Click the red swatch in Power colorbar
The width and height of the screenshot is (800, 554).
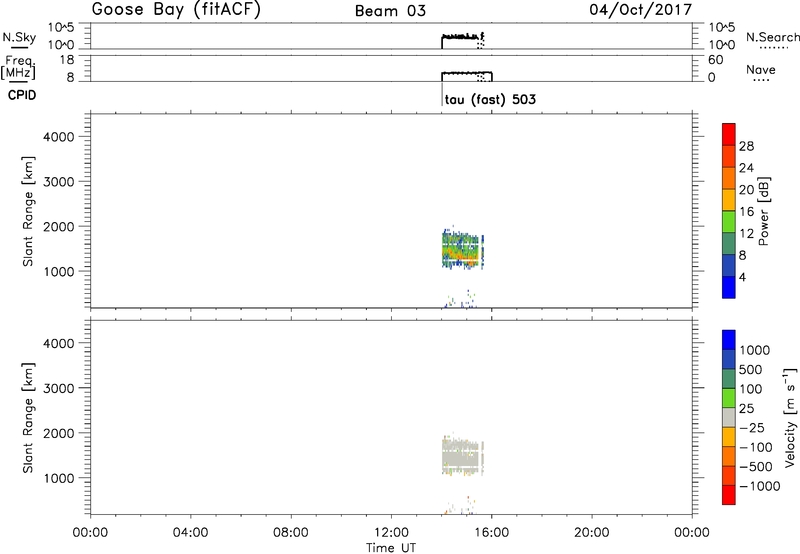coord(729,134)
